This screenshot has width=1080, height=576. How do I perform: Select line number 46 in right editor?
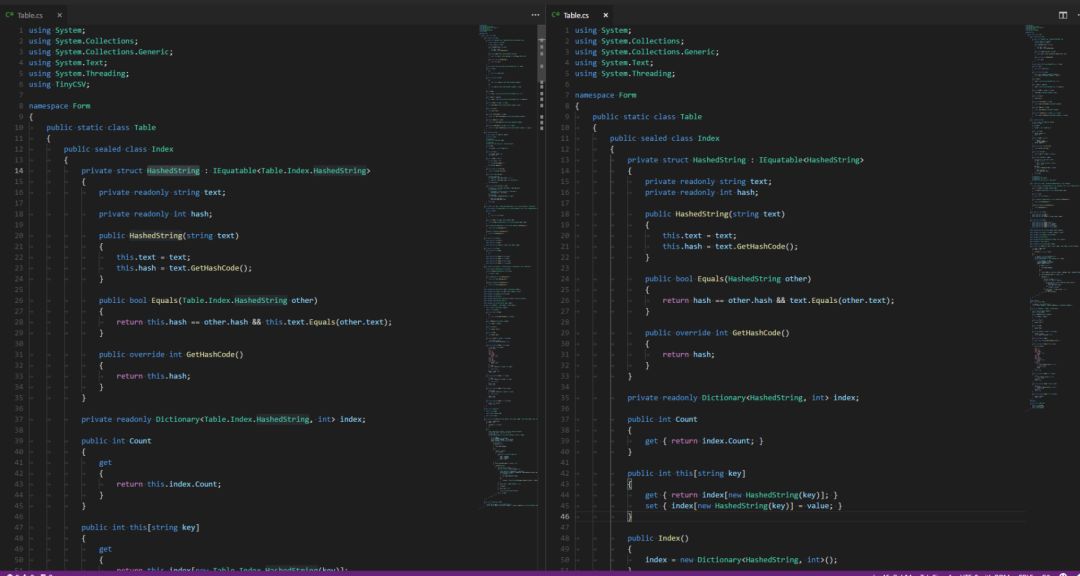click(565, 517)
